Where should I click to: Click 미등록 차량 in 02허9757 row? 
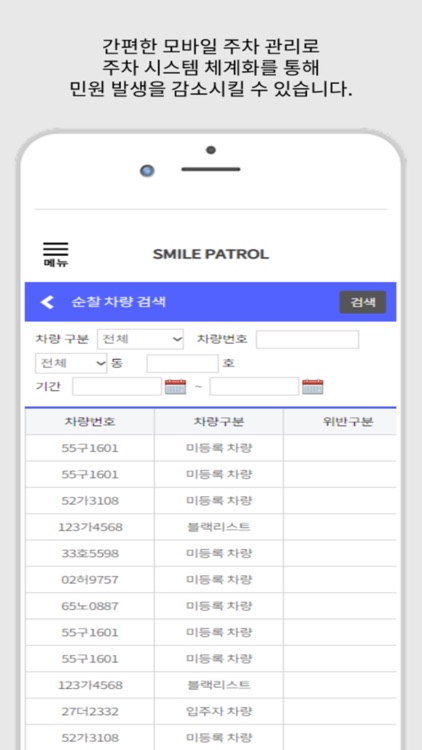click(219, 580)
